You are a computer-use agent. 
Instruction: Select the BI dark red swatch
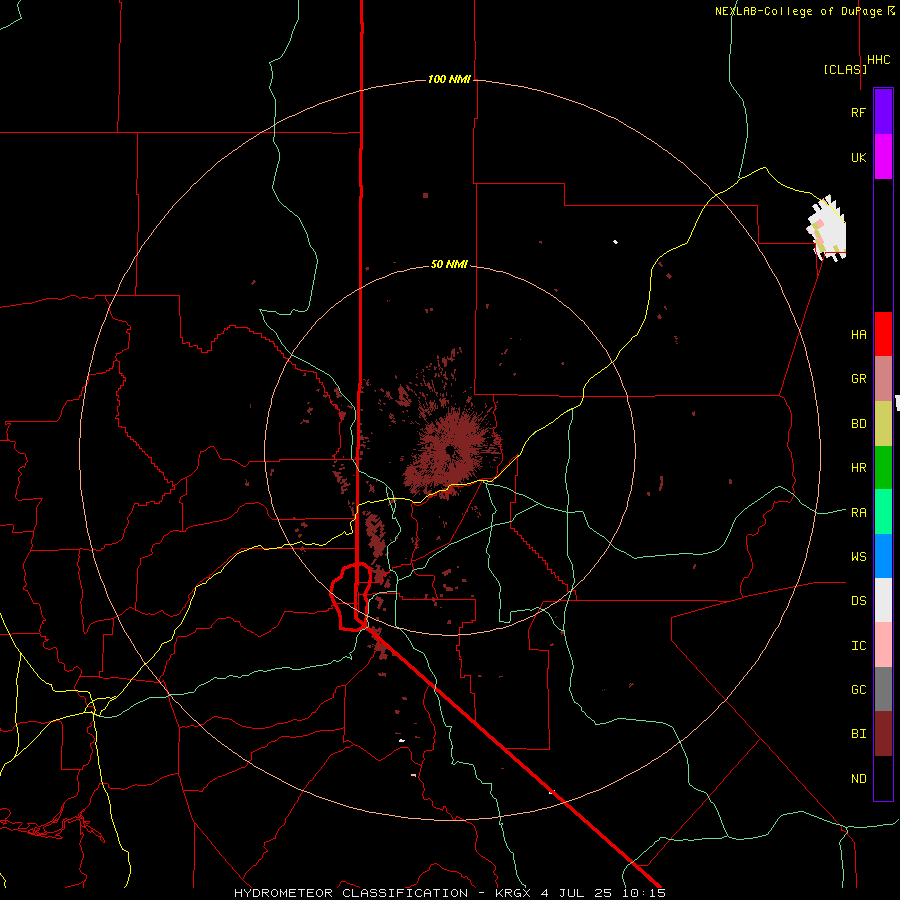pyautogui.click(x=883, y=734)
